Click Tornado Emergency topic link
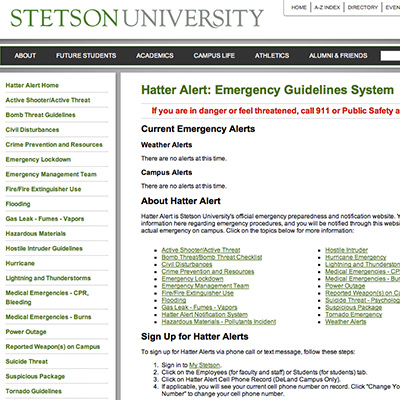400x400 pixels. tap(354, 315)
